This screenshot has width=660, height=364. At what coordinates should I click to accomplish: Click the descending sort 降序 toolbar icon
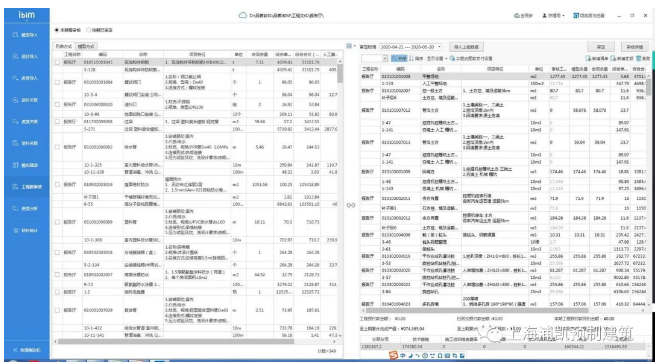click(416, 58)
